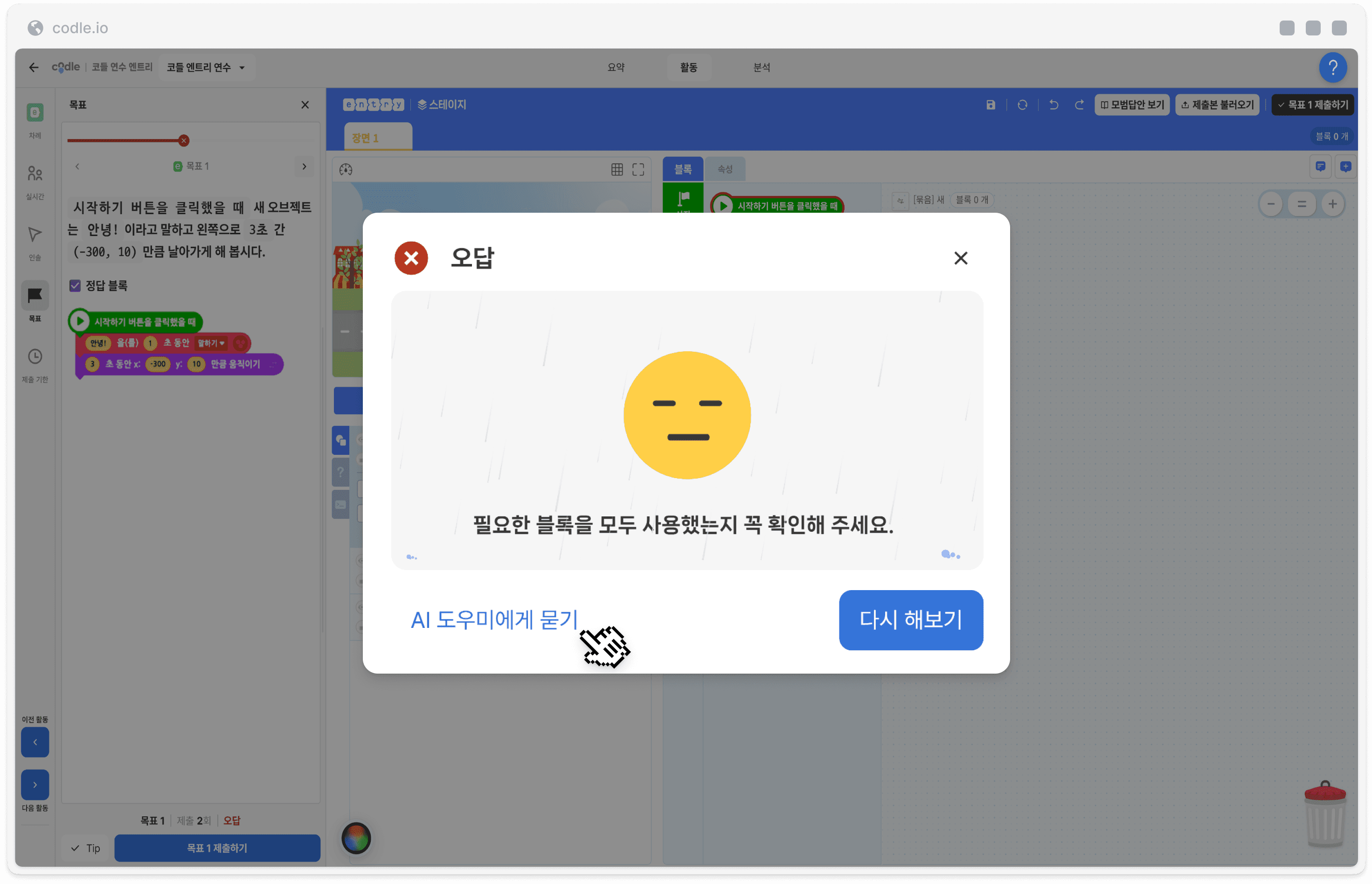Toggle the stage grid icon
This screenshot has width=1372, height=884.
click(617, 169)
